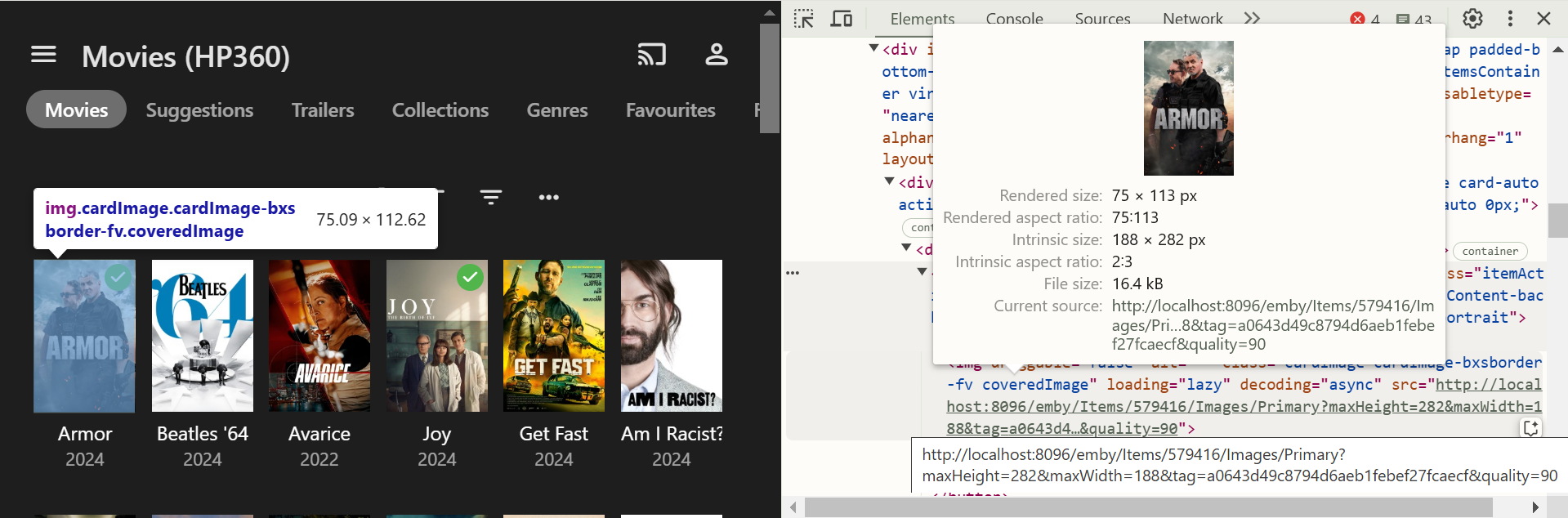
Task: Open the Console panel in DevTools
Action: 1015,18
